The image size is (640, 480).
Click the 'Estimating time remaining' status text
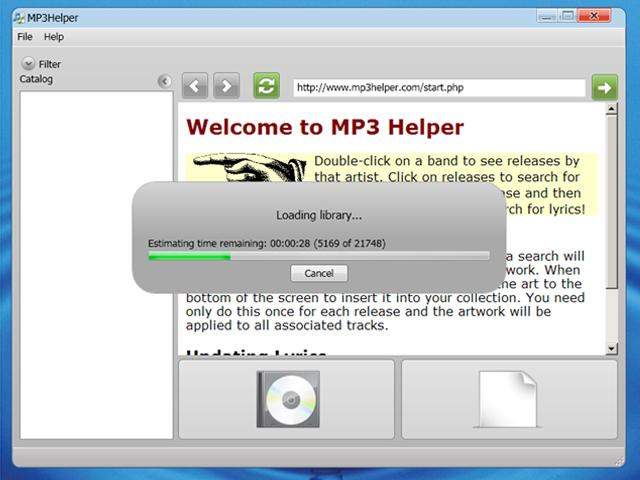click(267, 243)
